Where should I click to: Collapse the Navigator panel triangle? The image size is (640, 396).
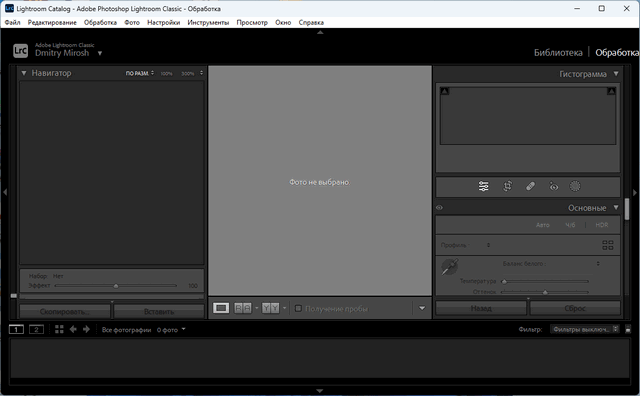[x=24, y=73]
